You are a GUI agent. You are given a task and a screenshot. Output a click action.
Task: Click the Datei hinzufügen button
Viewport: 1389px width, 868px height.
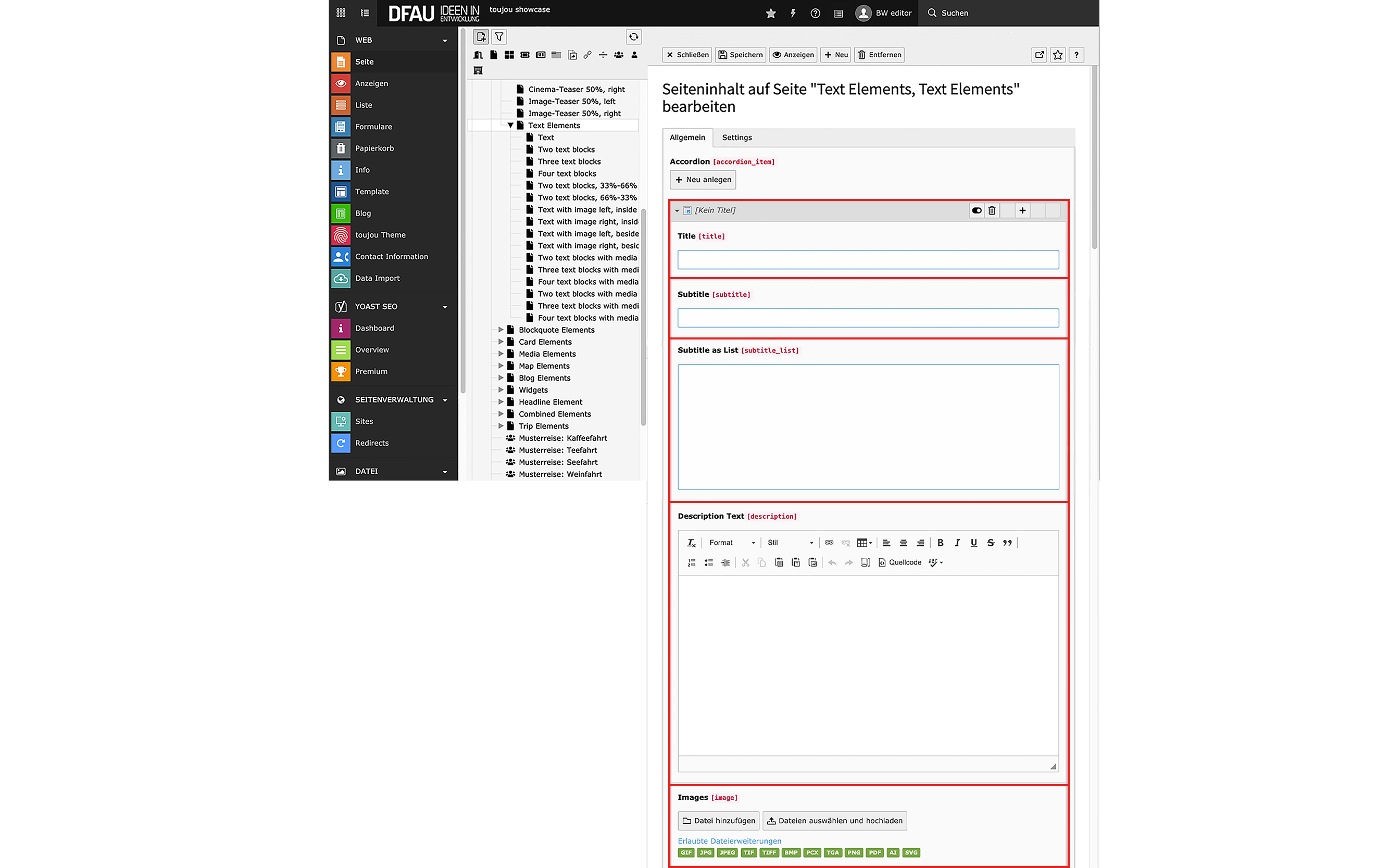pos(718,820)
